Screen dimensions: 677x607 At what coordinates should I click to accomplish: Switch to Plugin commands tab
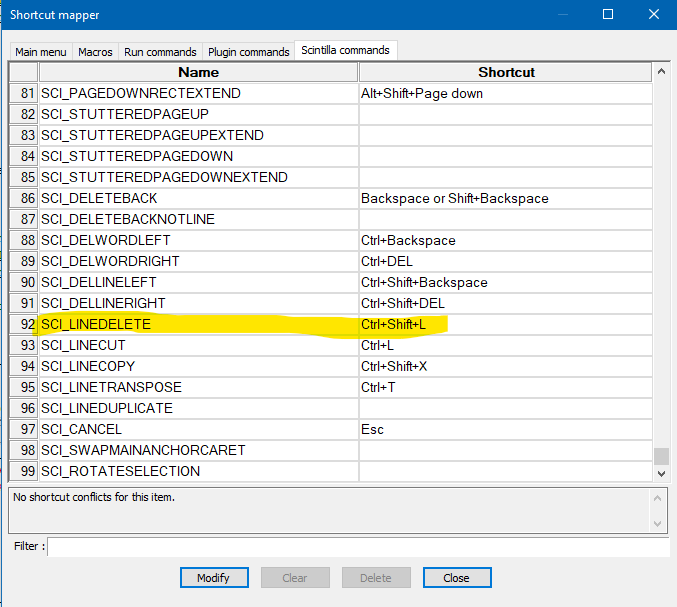pyautogui.click(x=248, y=52)
